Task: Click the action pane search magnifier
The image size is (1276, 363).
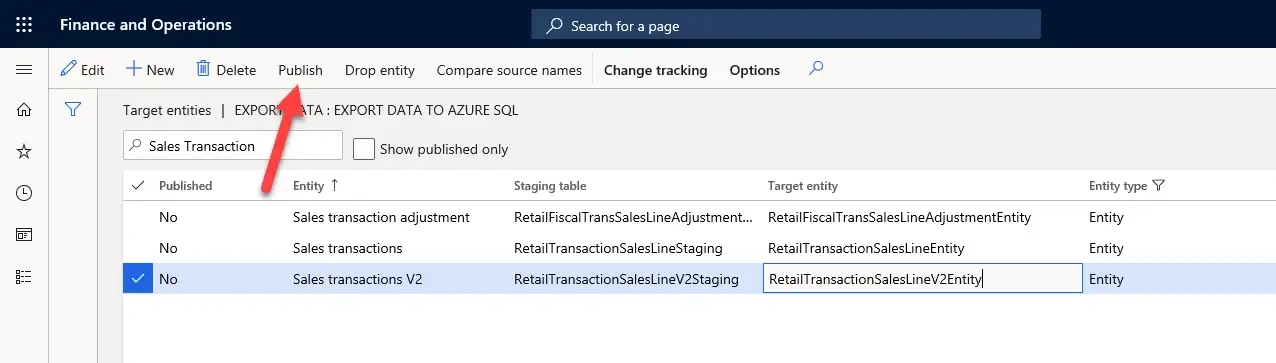Action: (816, 69)
